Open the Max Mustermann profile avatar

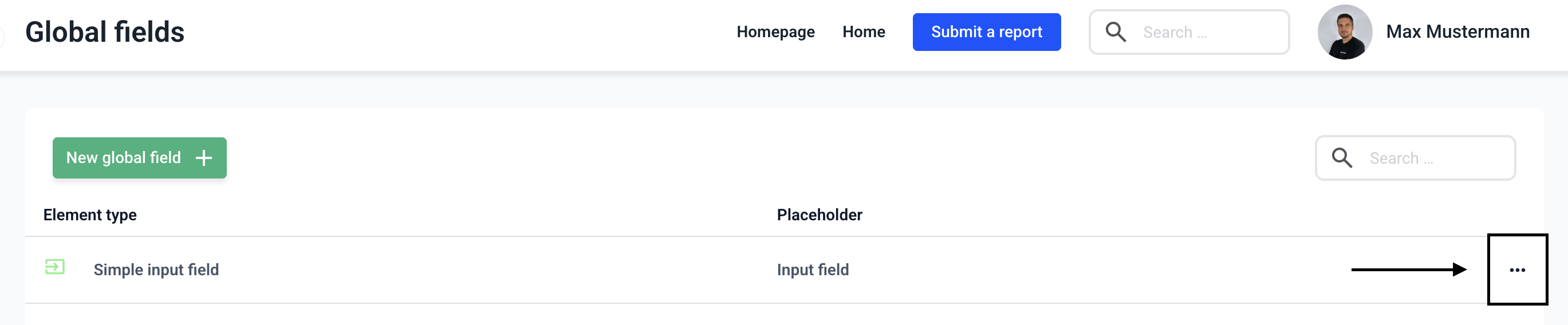[1344, 31]
